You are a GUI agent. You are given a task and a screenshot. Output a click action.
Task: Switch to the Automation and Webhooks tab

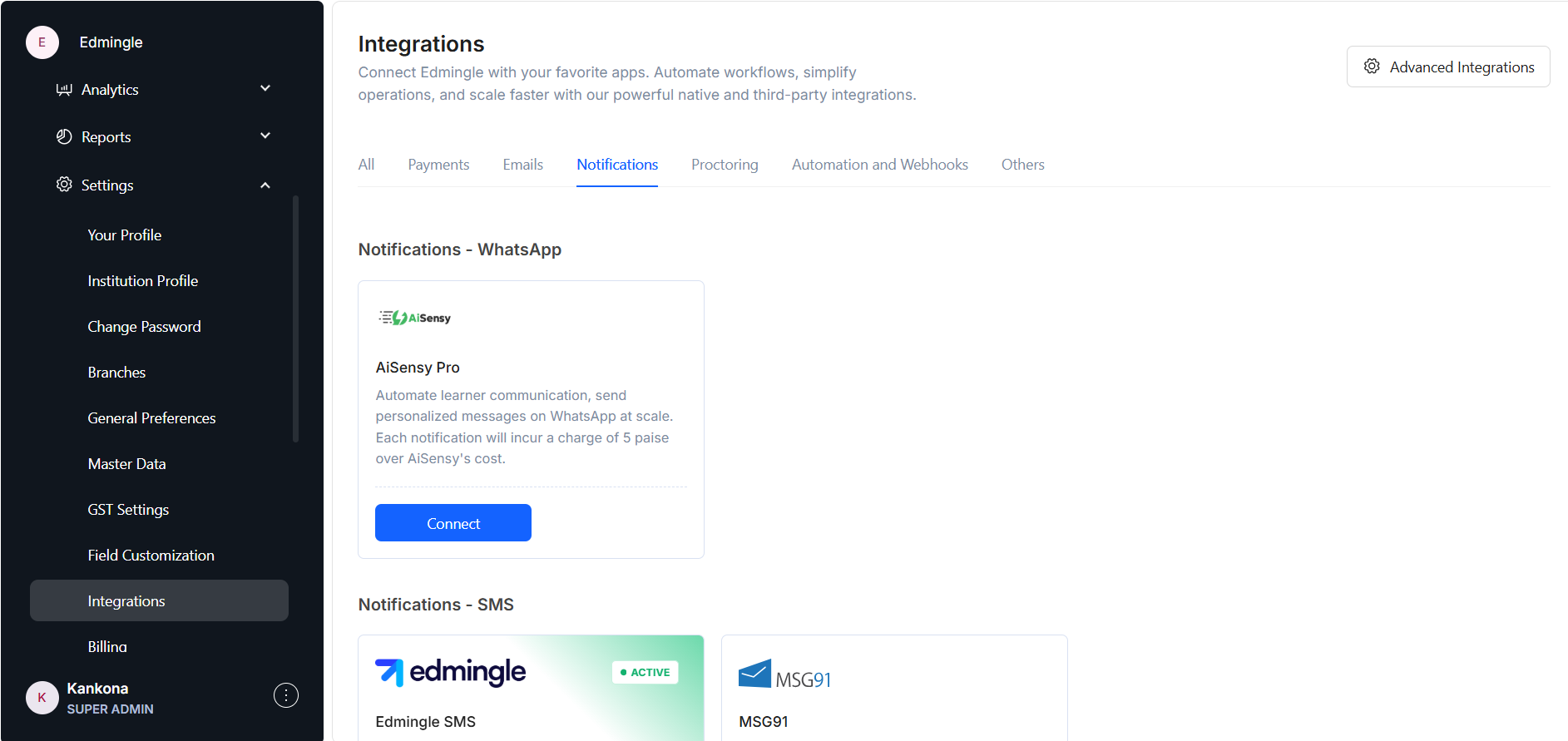[880, 165]
